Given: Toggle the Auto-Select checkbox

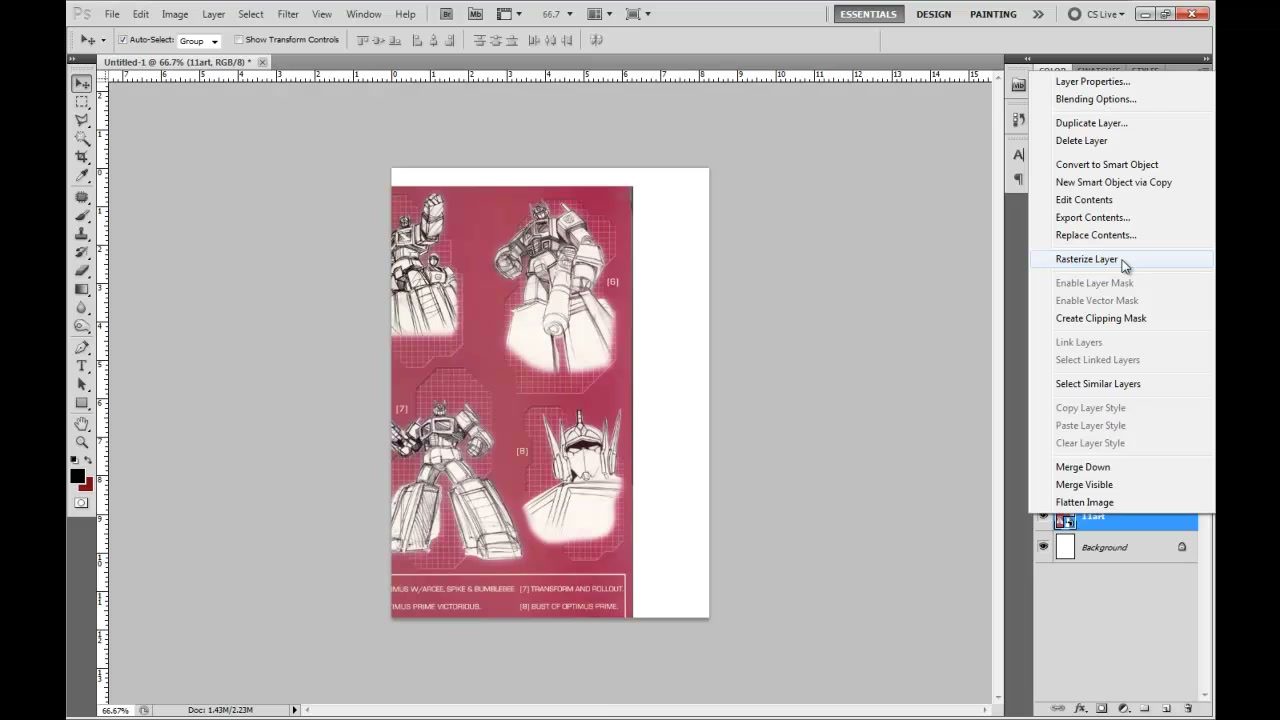Looking at the screenshot, I should pyautogui.click(x=123, y=40).
